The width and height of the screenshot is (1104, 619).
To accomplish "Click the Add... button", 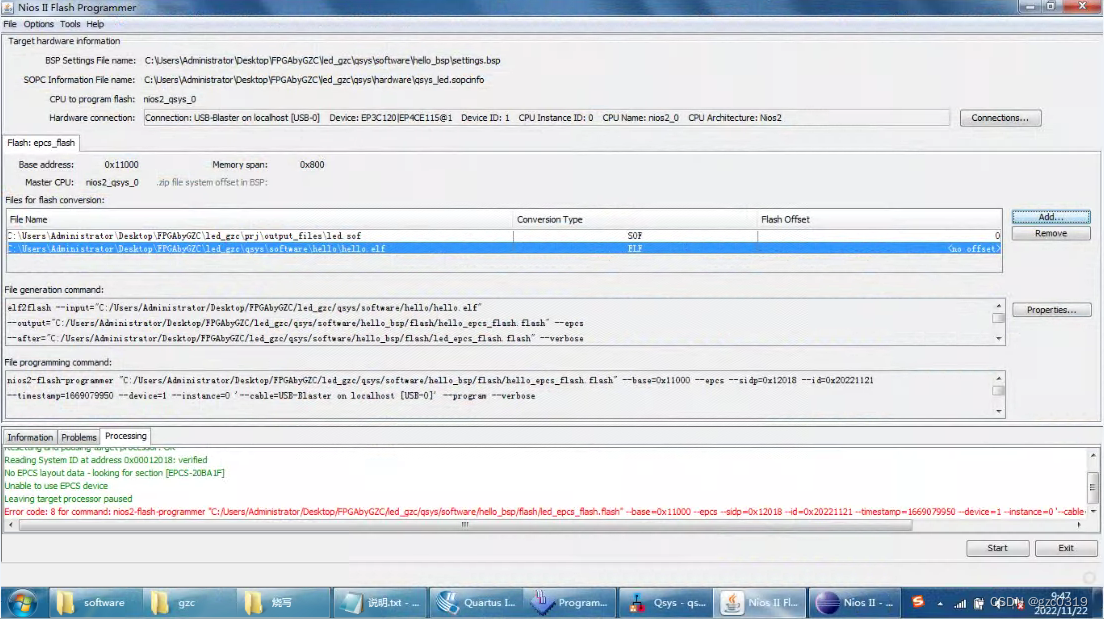I will pos(1050,217).
